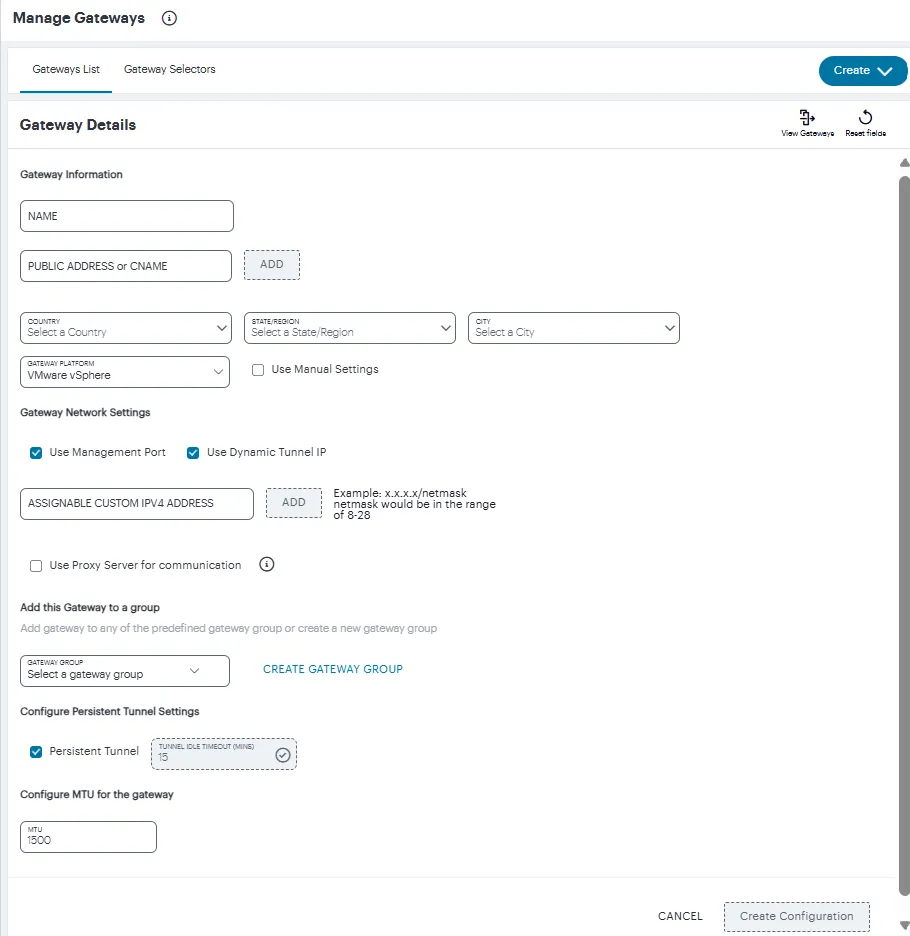Open the Create dropdown button
Image resolution: width=910 pixels, height=936 pixels.
coord(862,71)
